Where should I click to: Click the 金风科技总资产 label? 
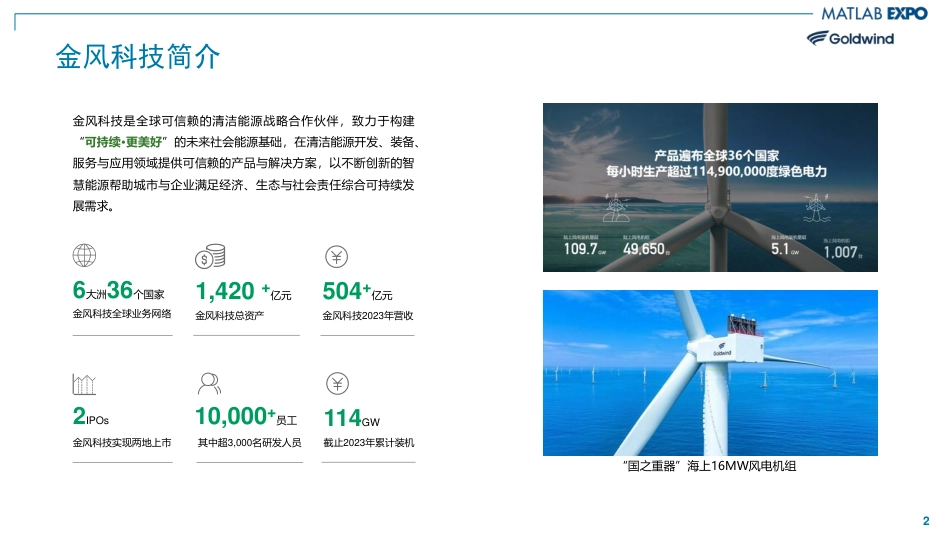[x=230, y=316]
